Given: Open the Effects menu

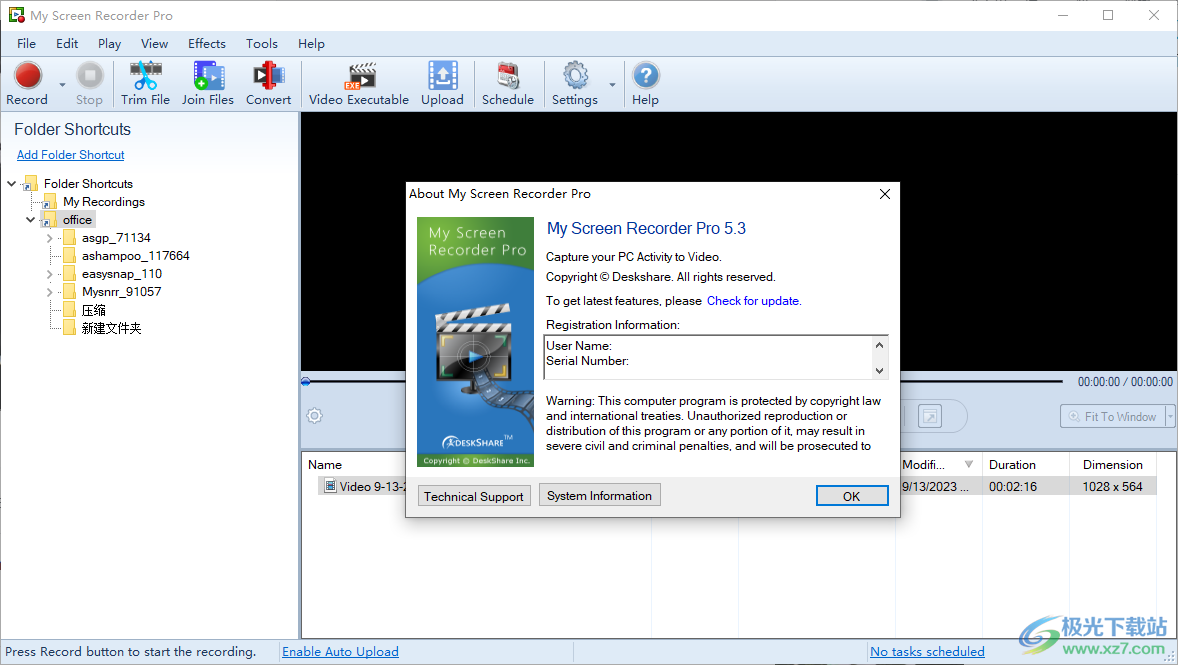Looking at the screenshot, I should (206, 43).
